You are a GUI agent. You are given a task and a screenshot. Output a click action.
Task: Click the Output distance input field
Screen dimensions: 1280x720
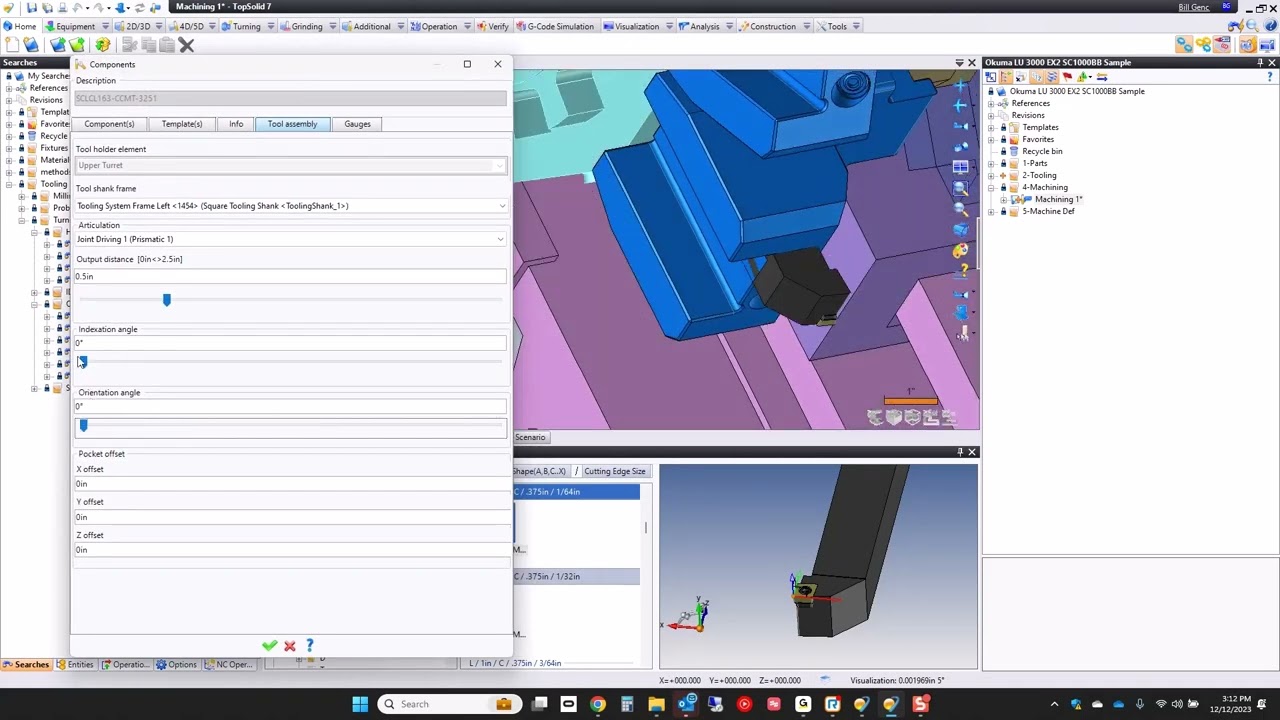(290, 277)
